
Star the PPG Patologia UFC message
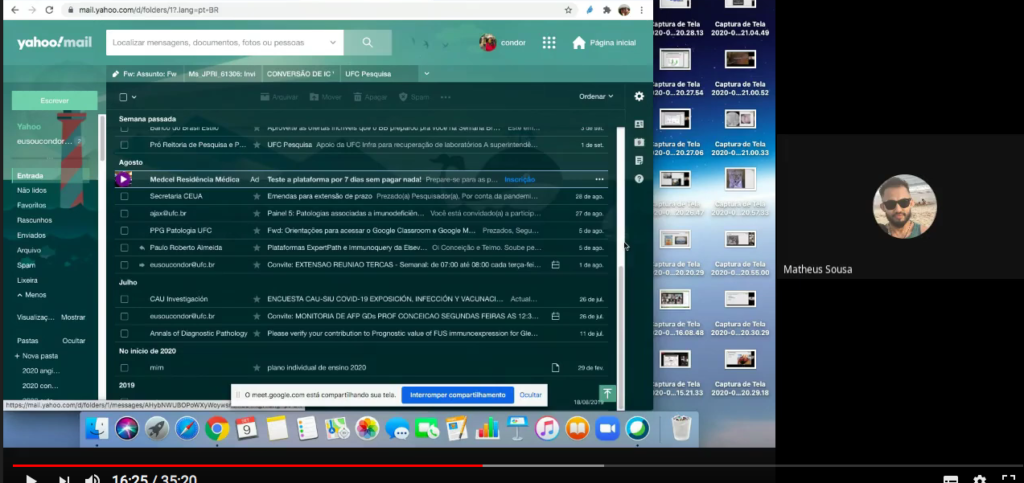pyautogui.click(x=257, y=230)
